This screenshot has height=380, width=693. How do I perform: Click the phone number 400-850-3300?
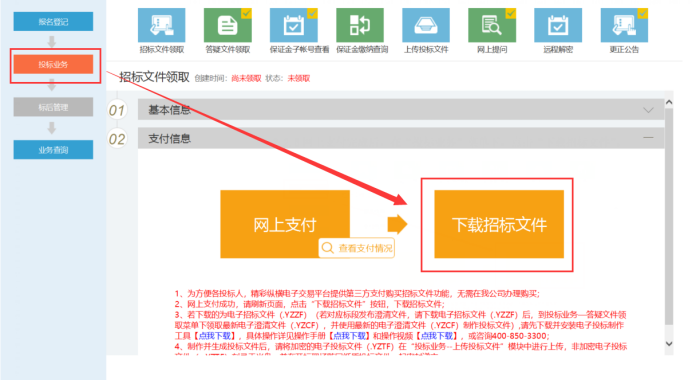click(519, 336)
